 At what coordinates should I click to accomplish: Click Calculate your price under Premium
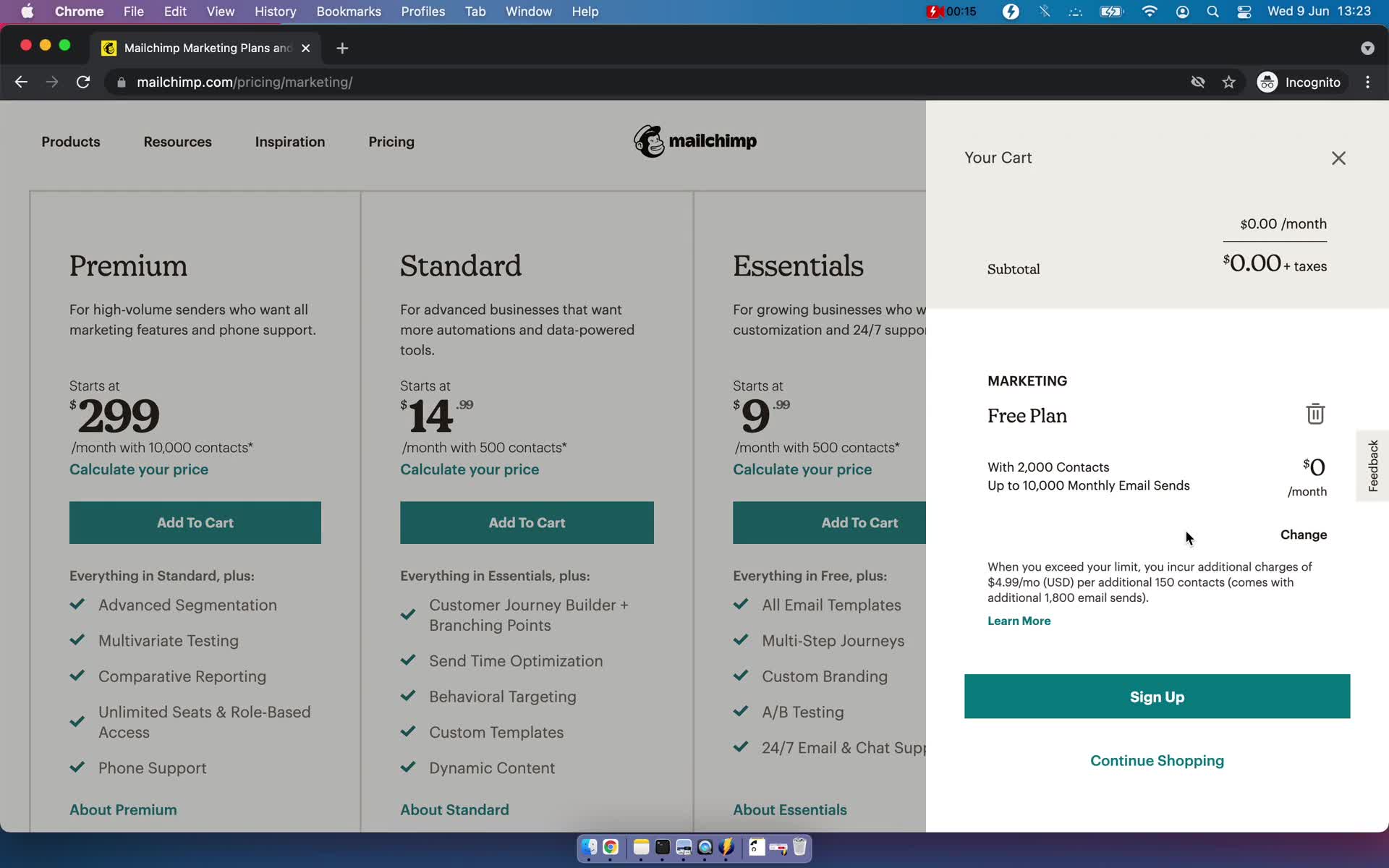[139, 469]
